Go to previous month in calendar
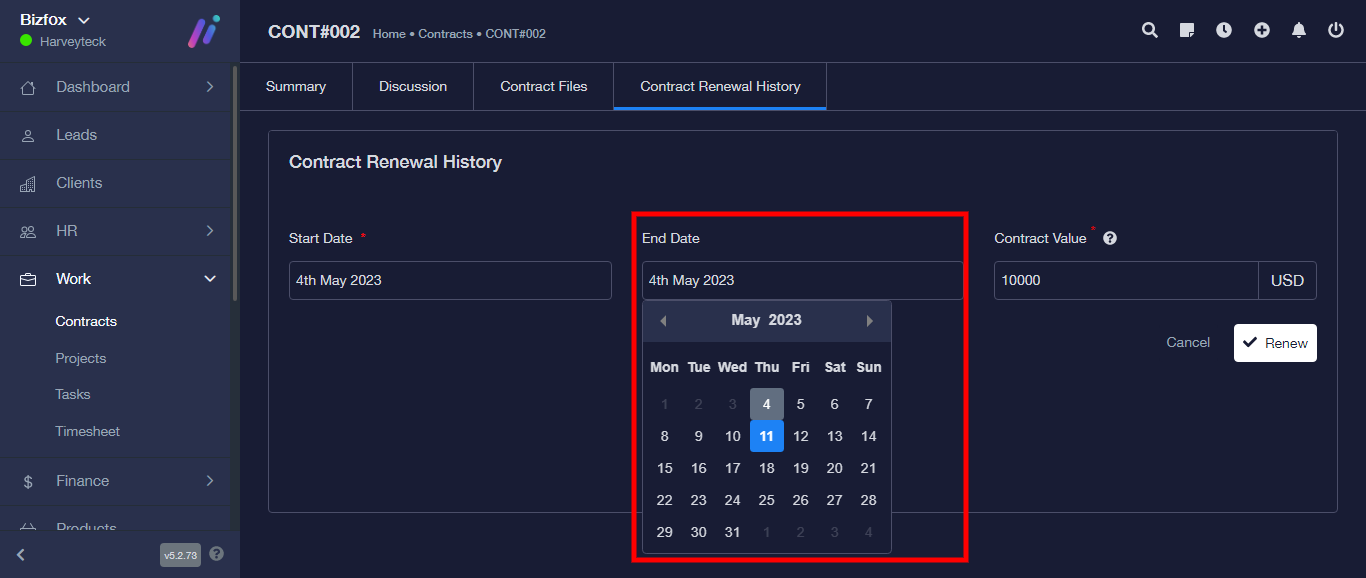Image resolution: width=1366 pixels, height=578 pixels. (663, 321)
